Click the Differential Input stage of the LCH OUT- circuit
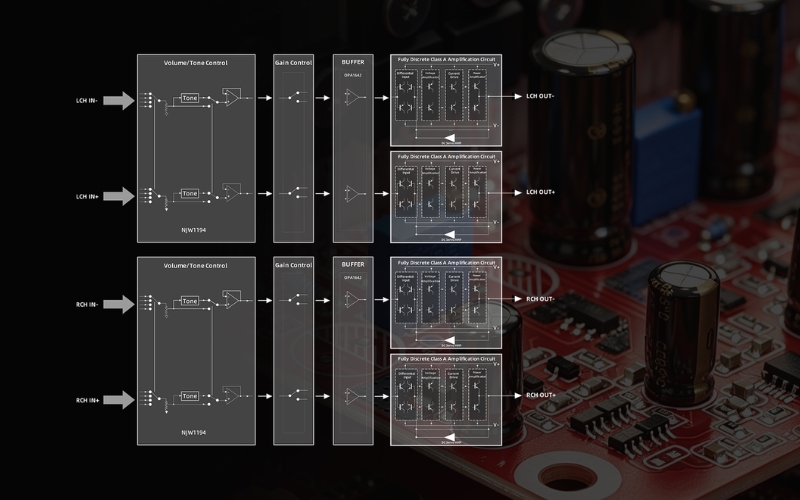The image size is (800, 500). [406, 95]
